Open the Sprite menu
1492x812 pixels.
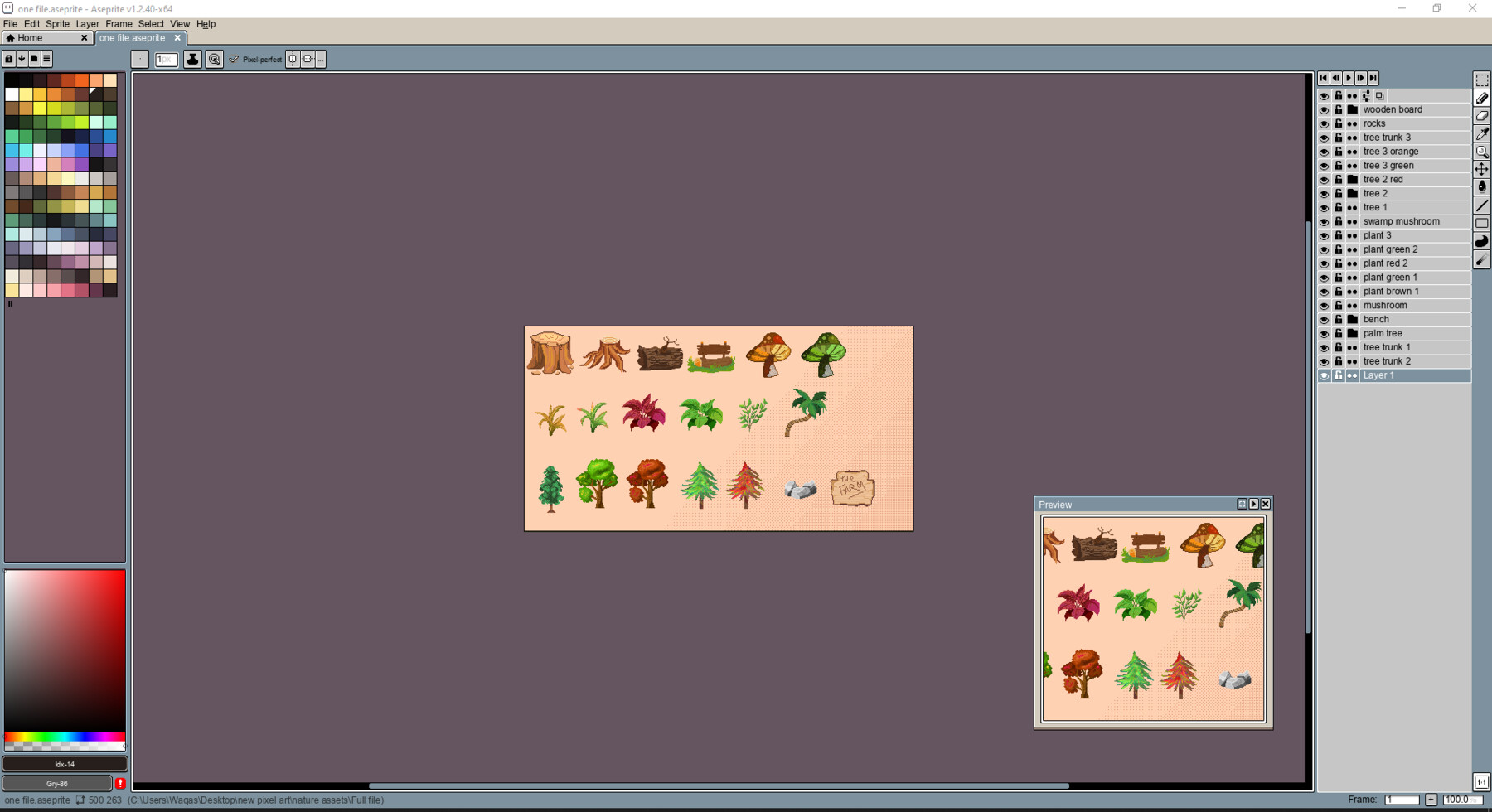(57, 24)
